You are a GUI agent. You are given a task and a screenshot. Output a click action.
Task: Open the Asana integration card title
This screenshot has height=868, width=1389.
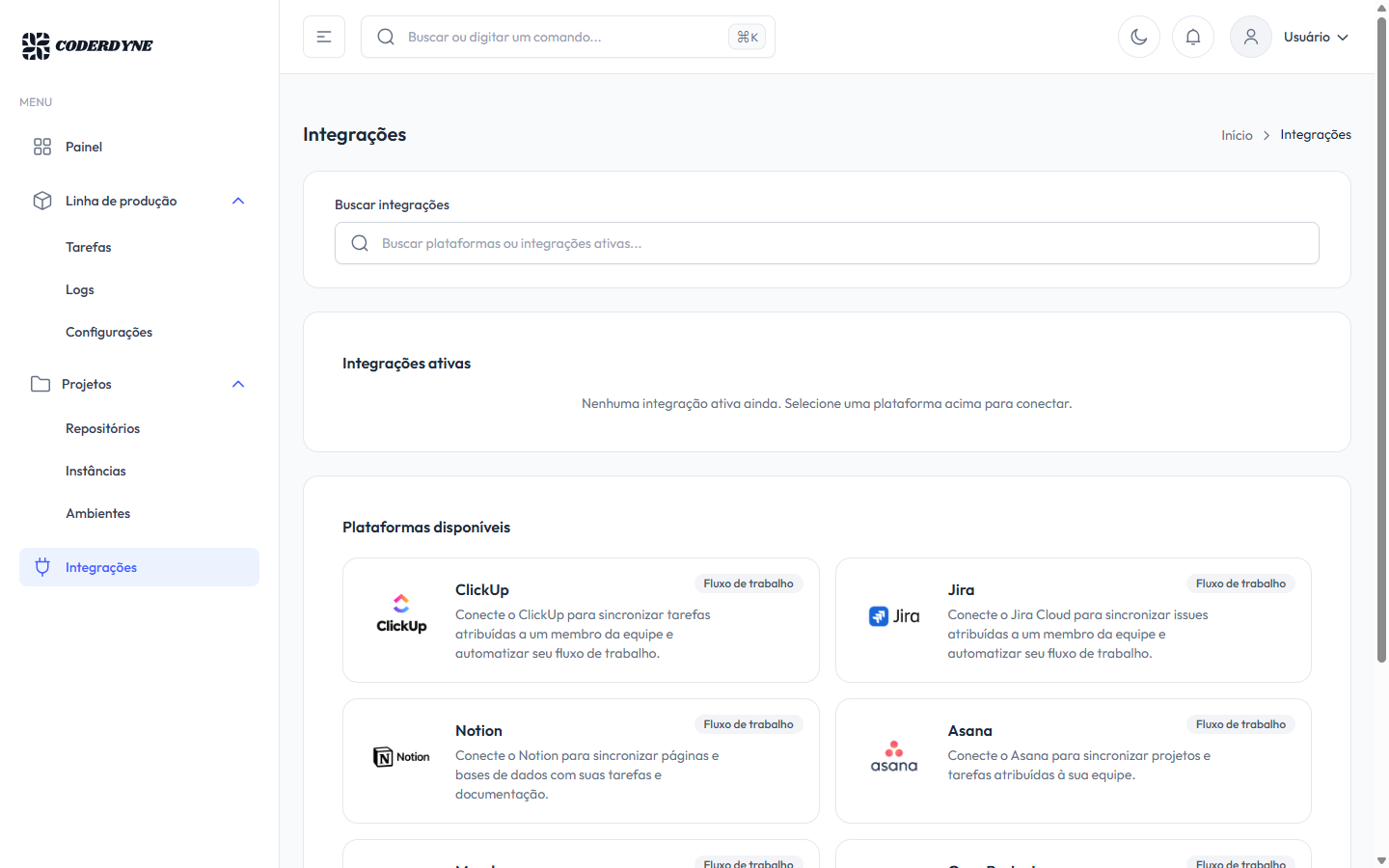970,730
